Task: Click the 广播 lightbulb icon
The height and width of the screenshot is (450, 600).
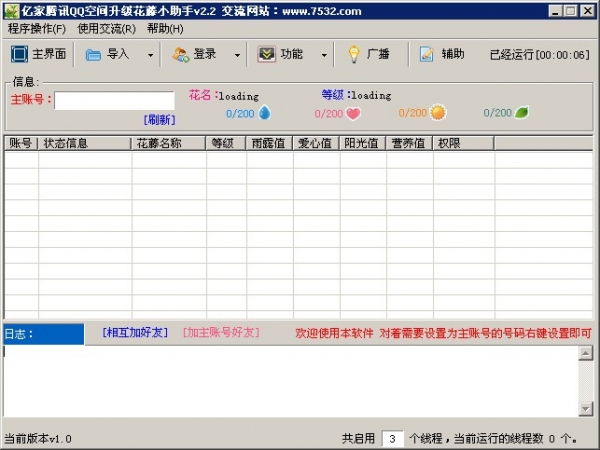Action: (x=354, y=54)
